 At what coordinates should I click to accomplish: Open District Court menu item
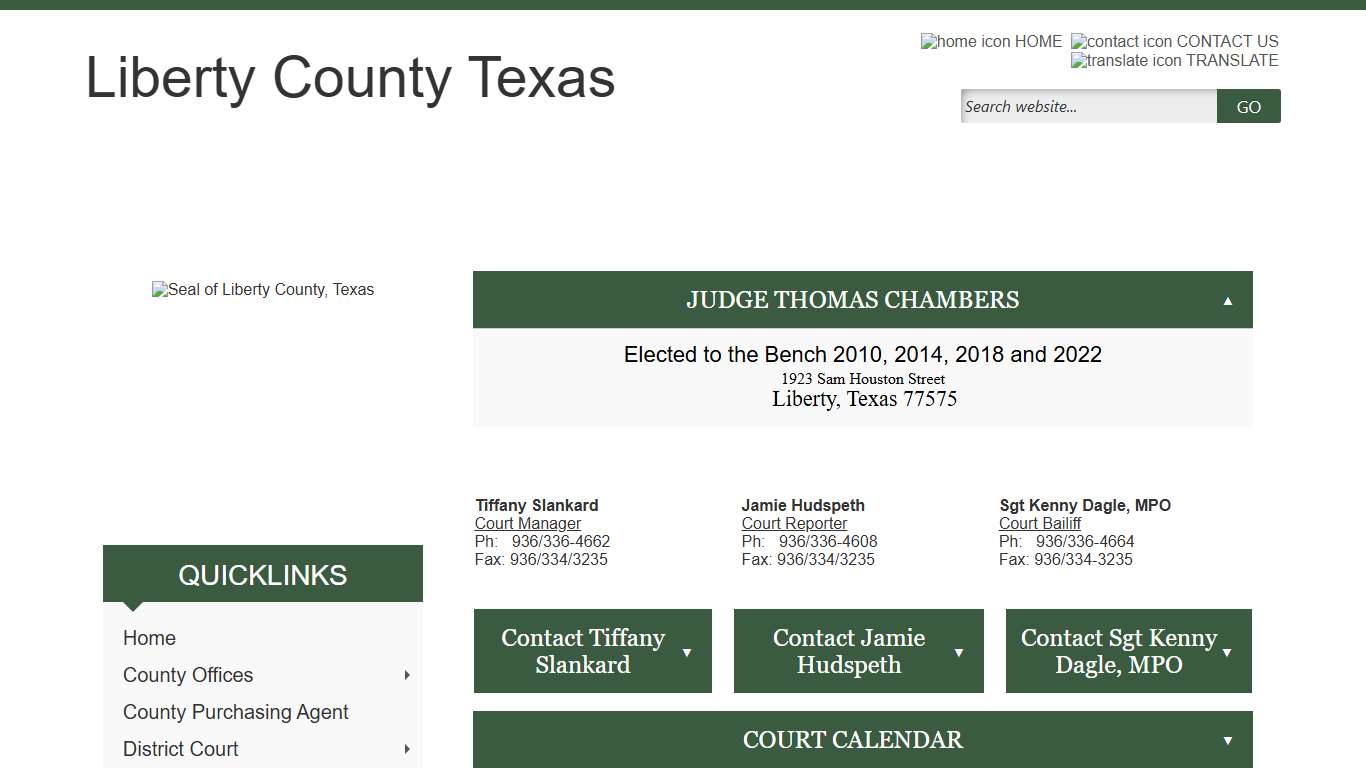pyautogui.click(x=180, y=749)
